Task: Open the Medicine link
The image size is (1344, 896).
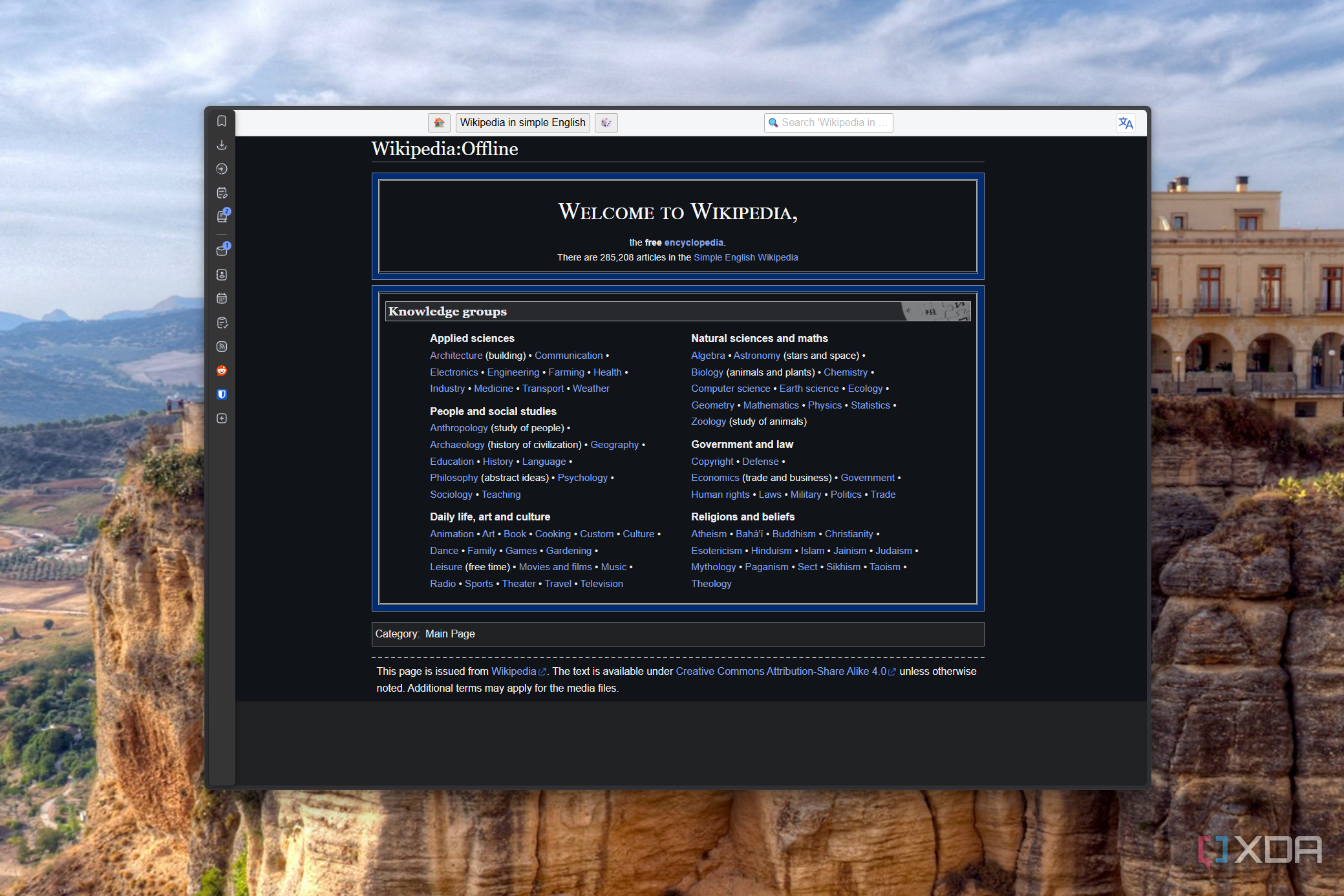Action: tap(493, 389)
